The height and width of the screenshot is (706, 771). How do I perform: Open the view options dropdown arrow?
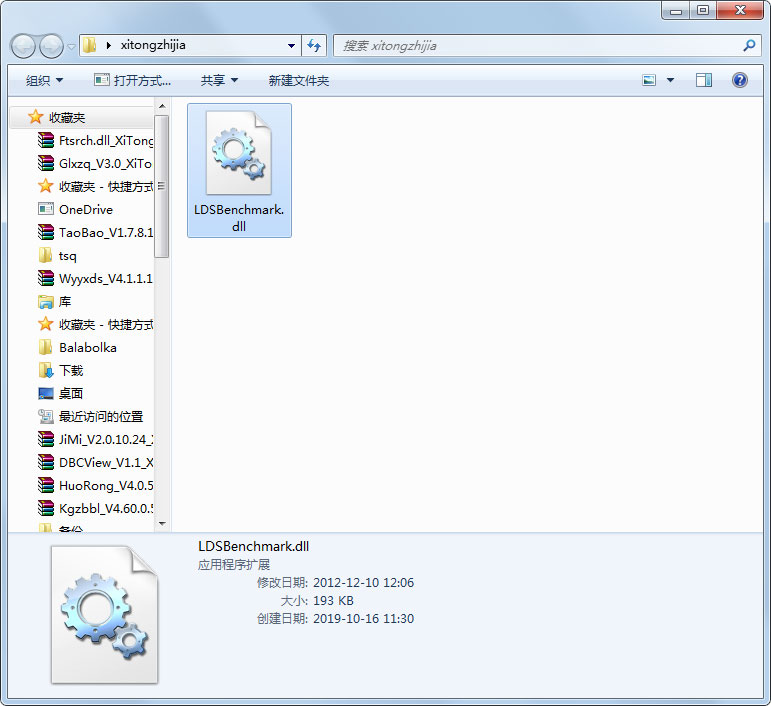point(670,80)
